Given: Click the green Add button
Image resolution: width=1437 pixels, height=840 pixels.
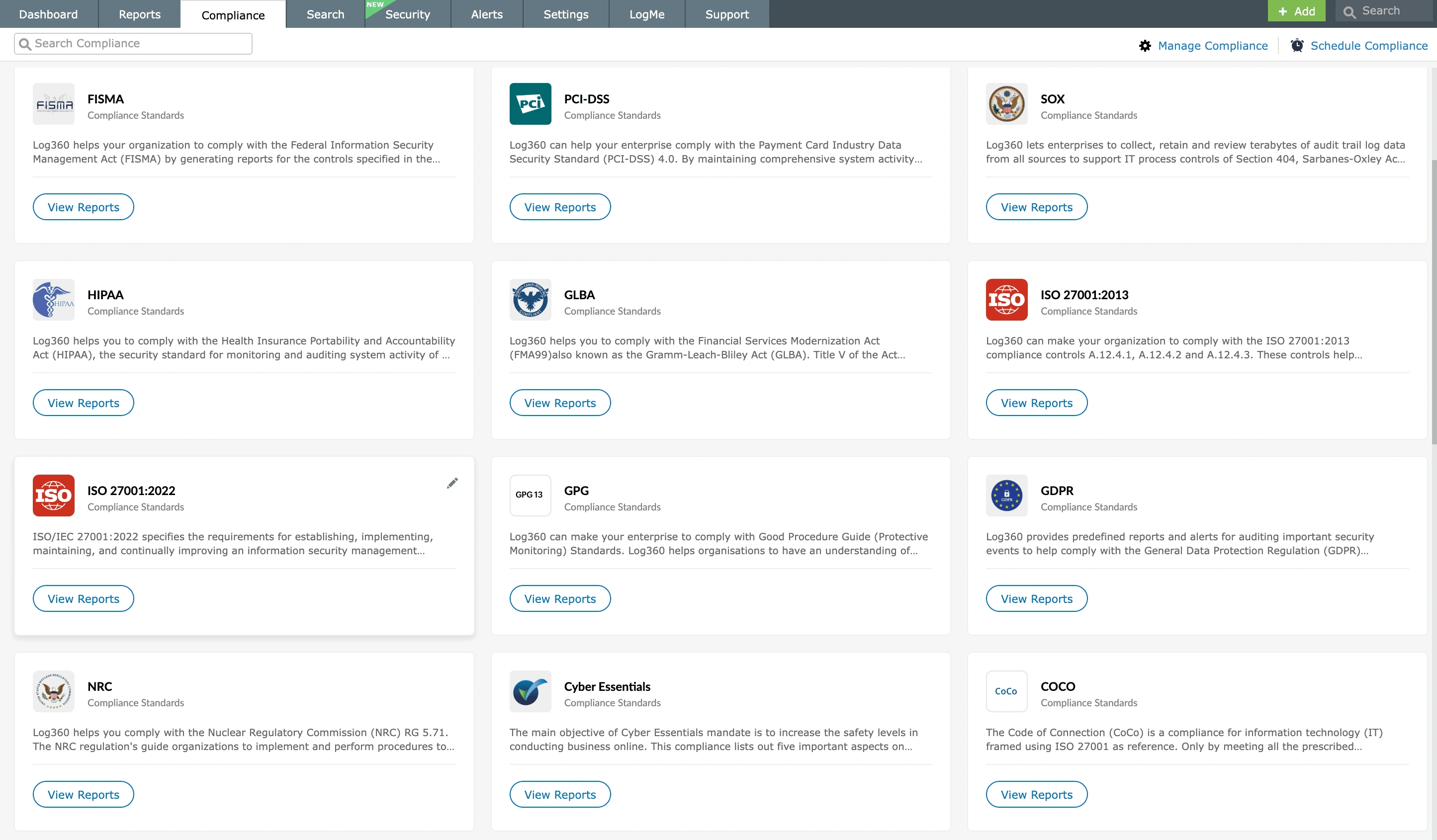Looking at the screenshot, I should point(1296,11).
